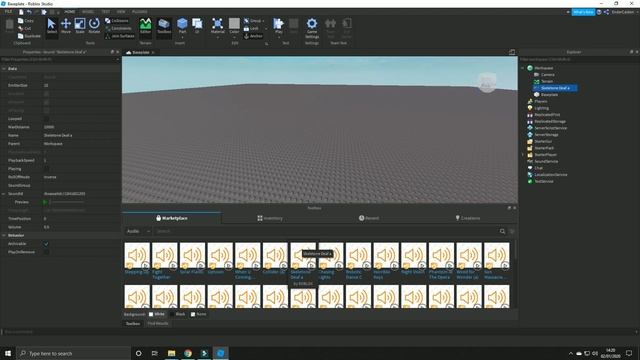Open the Audio category dropdown
Image resolution: width=640 pixels, height=360 pixels.
(x=138, y=231)
